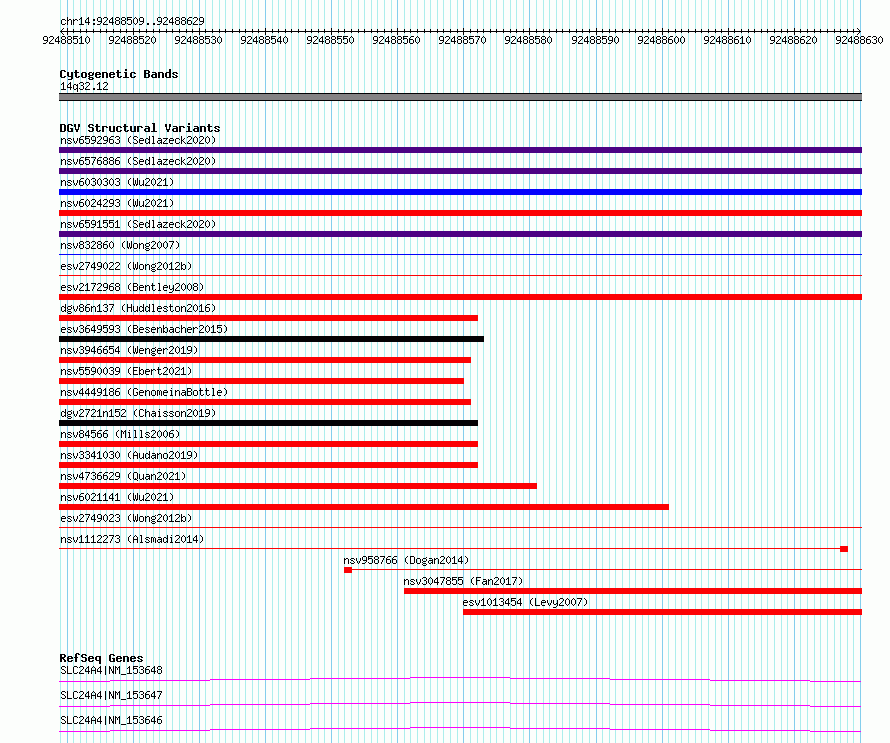
Task: Click the black bar under dgv2721n152 (Chaisson2019)
Action: tap(268, 423)
